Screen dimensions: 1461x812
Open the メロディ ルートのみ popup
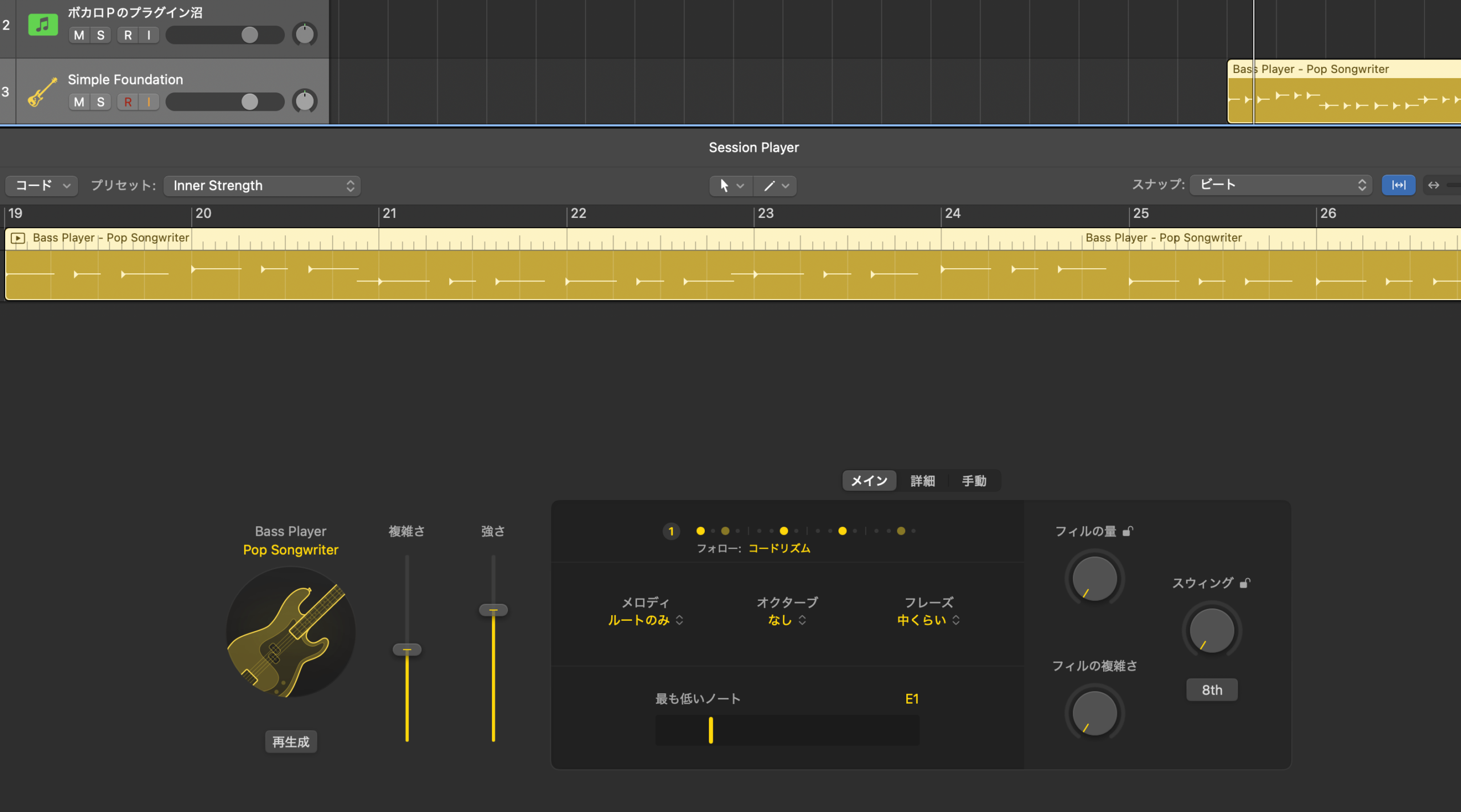click(645, 620)
